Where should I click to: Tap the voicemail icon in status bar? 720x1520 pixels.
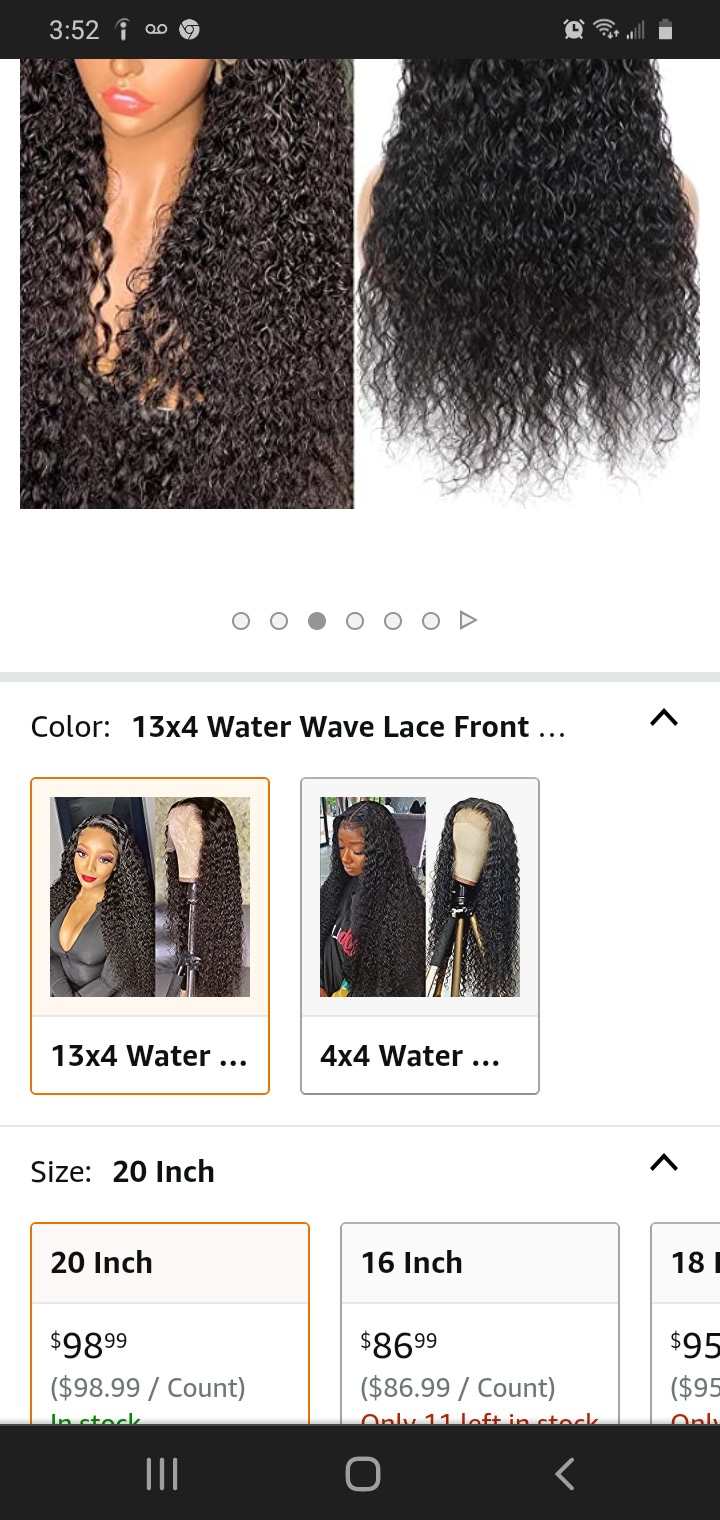pyautogui.click(x=156, y=30)
